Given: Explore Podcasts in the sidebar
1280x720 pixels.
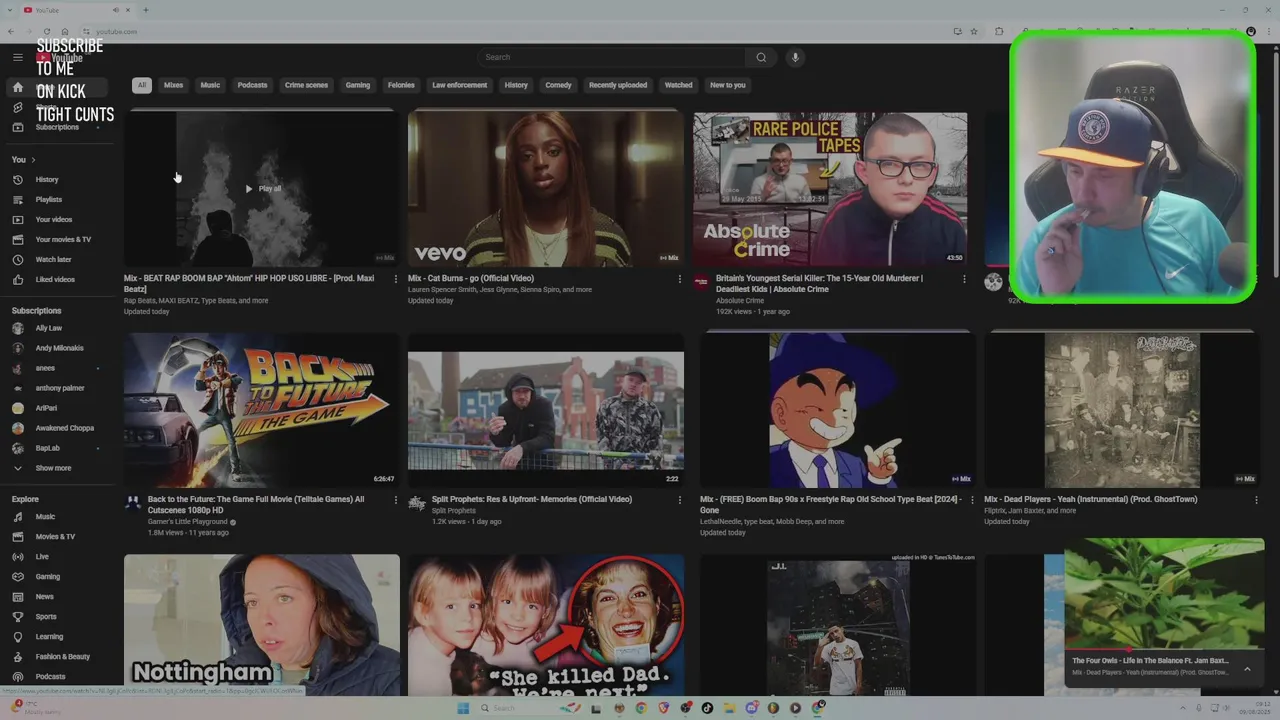Looking at the screenshot, I should [59, 677].
